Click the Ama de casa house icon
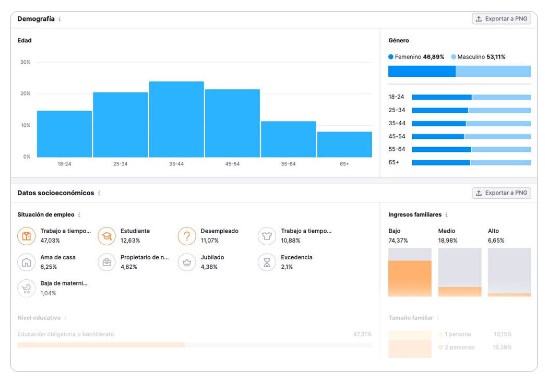Image resolution: width=545 pixels, height=380 pixels. point(26,262)
